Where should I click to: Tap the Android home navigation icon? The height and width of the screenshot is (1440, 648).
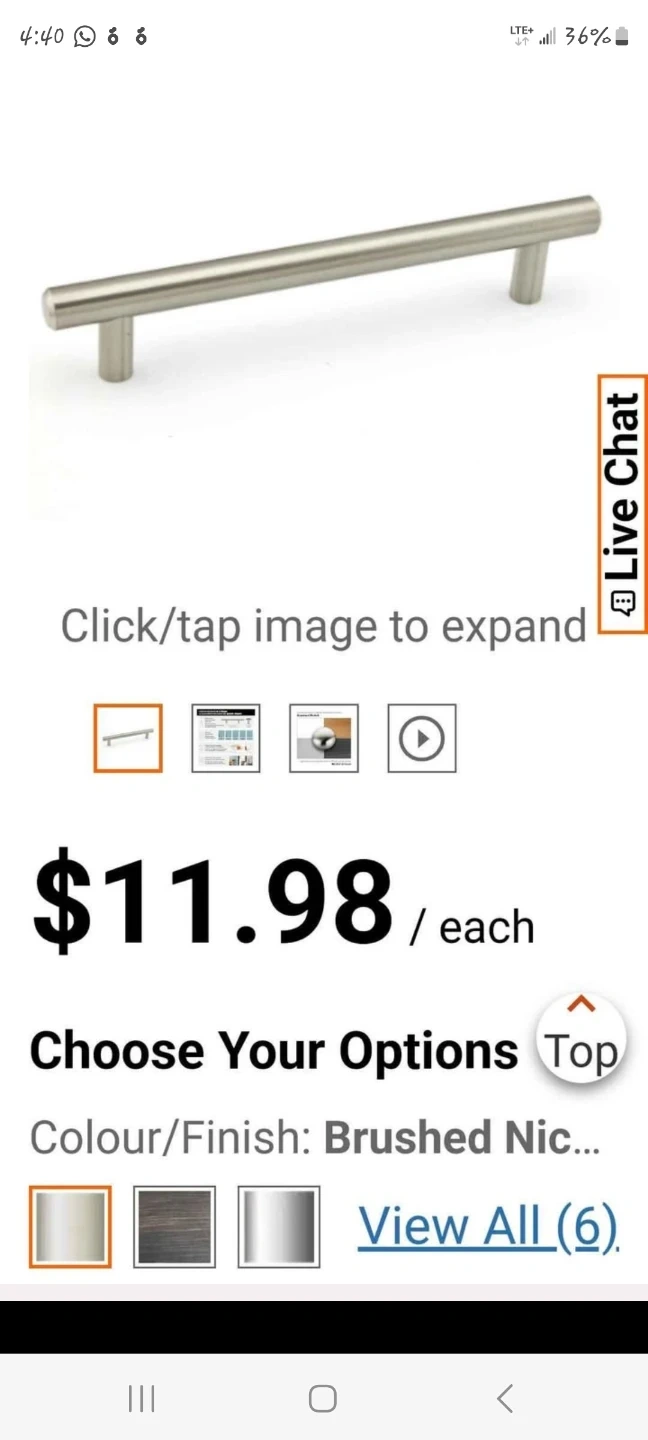323,1398
